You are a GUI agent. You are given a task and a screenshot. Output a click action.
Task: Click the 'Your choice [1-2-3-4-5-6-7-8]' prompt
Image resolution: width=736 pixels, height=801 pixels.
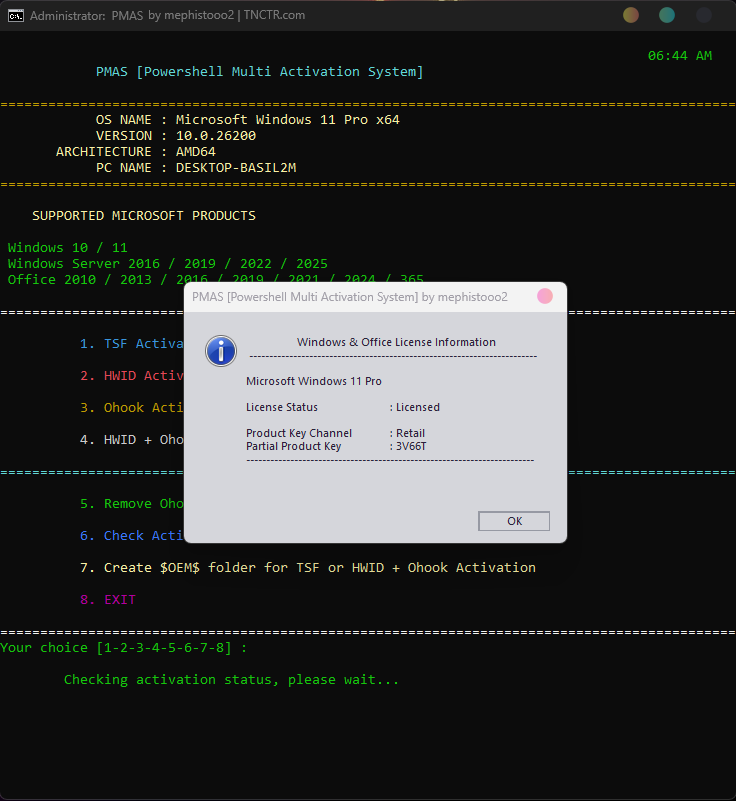124,648
